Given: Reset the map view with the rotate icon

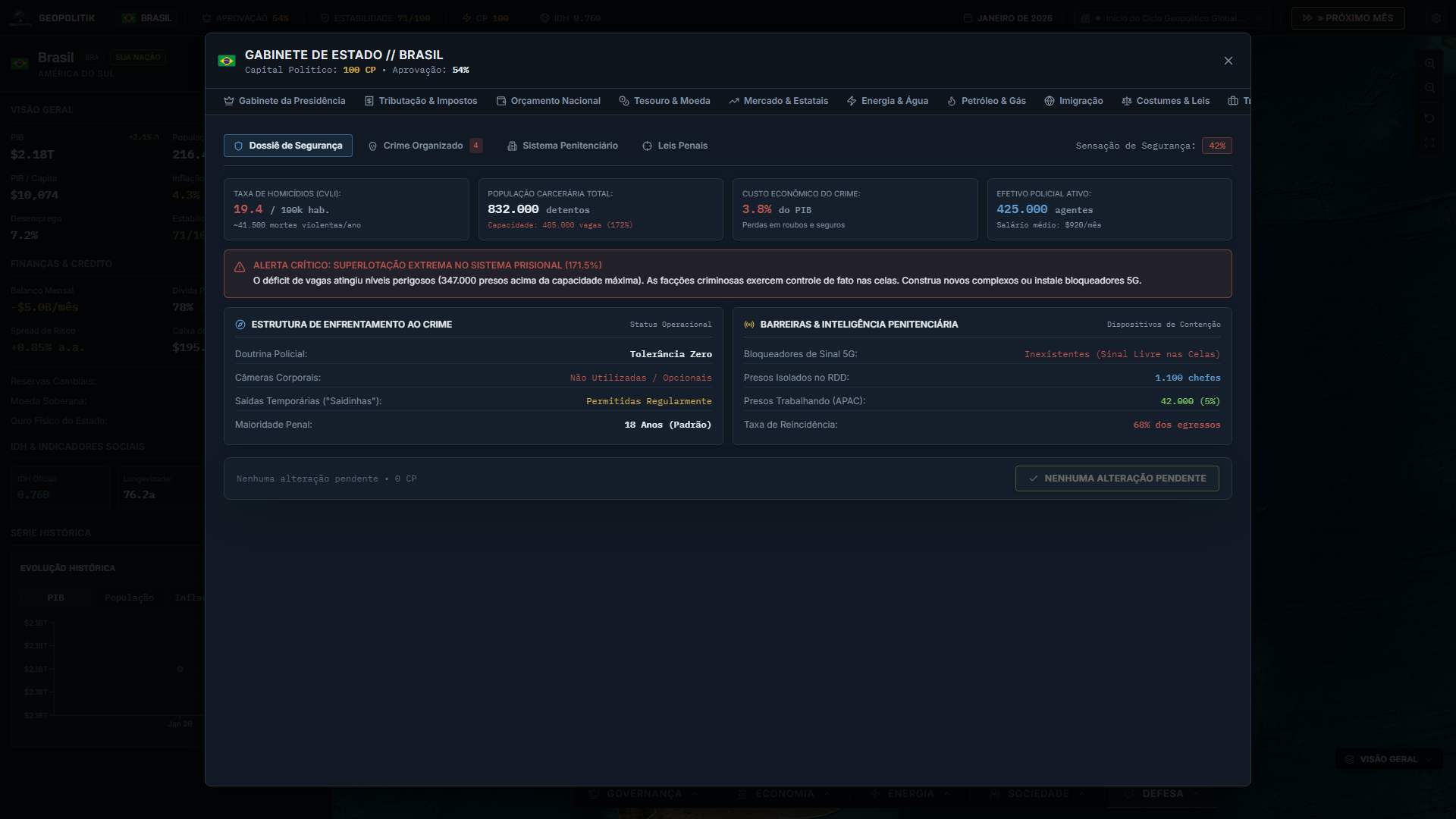Looking at the screenshot, I should pos(1429,118).
